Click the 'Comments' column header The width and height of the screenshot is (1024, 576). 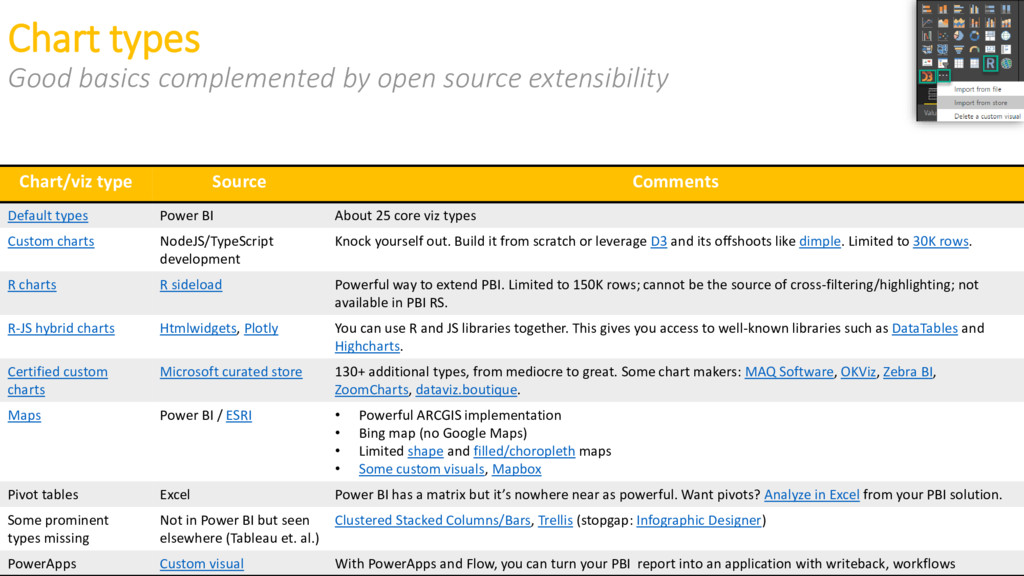point(675,182)
